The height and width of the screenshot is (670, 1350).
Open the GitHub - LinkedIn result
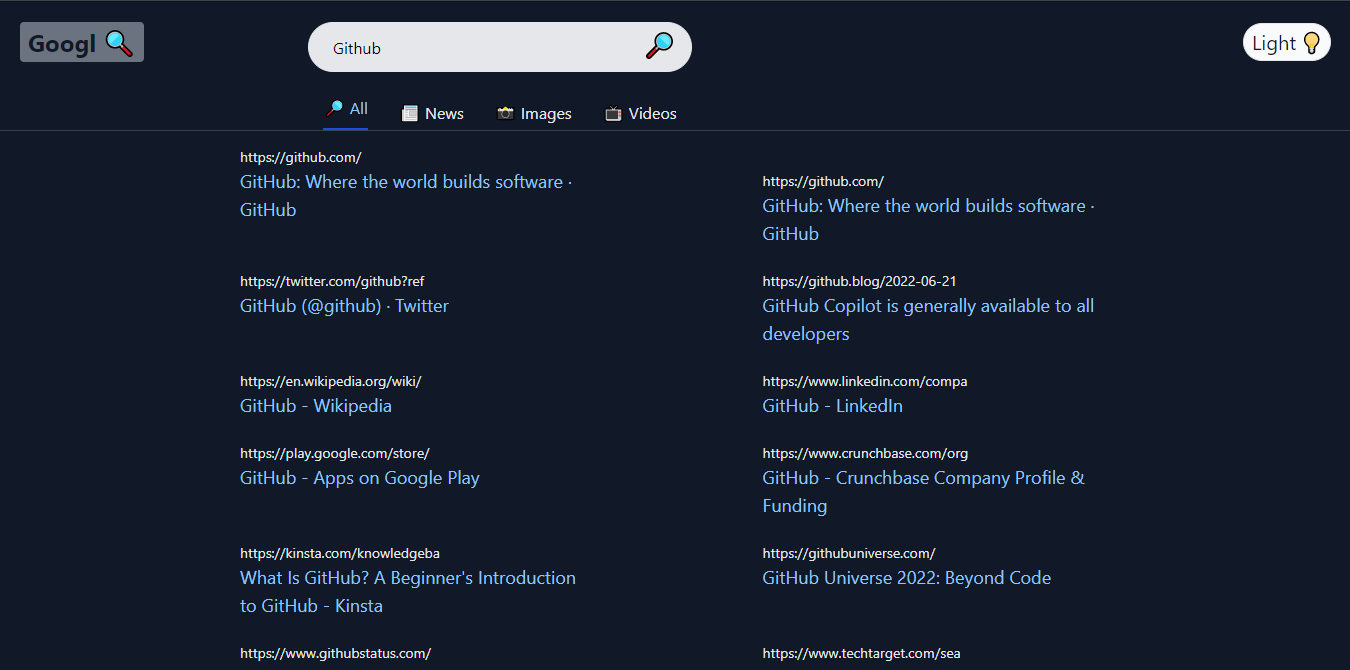coord(833,406)
